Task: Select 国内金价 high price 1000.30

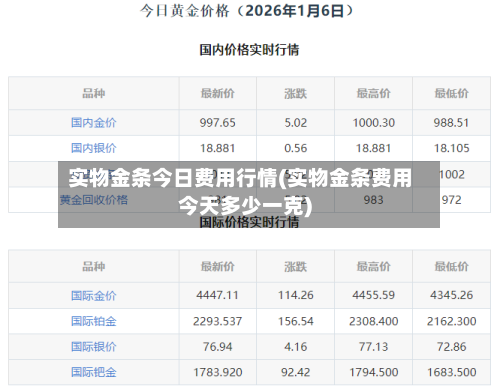Action: (x=374, y=123)
